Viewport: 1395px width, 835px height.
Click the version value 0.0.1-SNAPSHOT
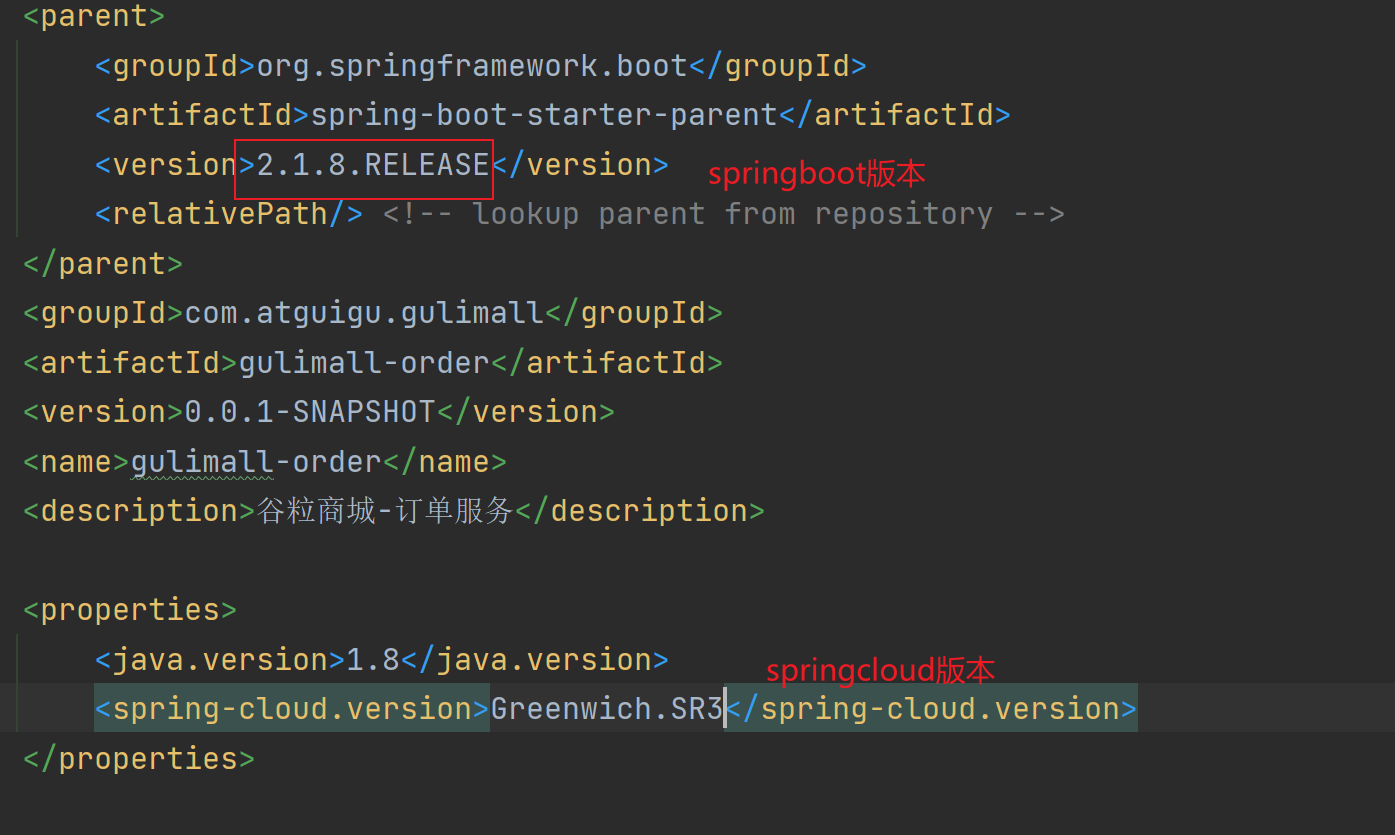[x=310, y=412]
